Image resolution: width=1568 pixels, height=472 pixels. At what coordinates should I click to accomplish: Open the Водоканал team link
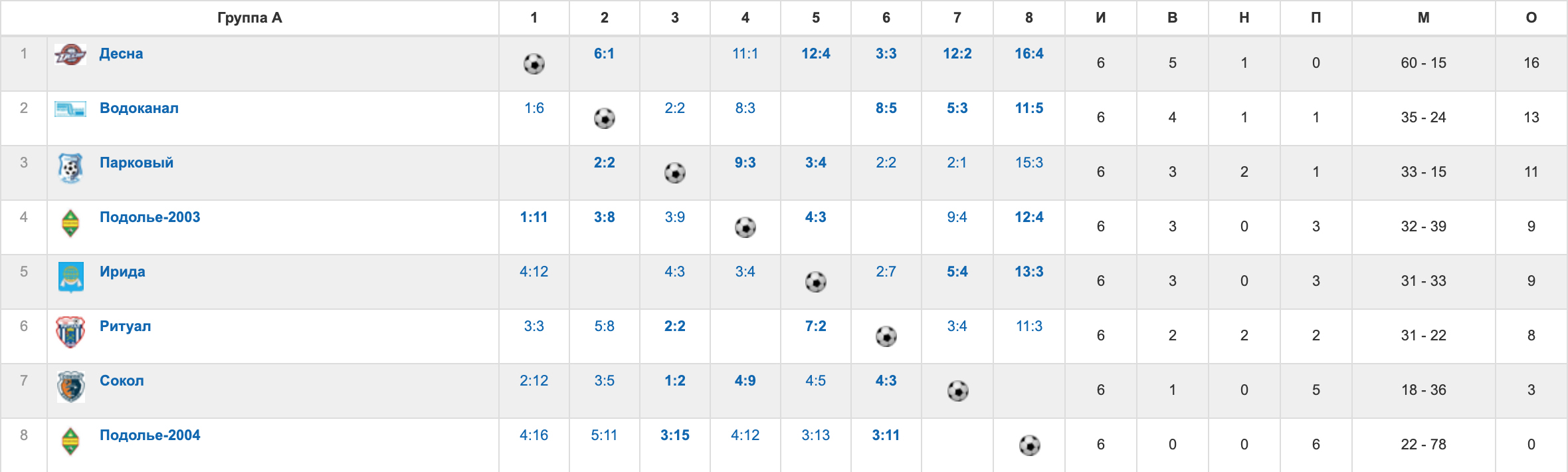click(x=139, y=108)
